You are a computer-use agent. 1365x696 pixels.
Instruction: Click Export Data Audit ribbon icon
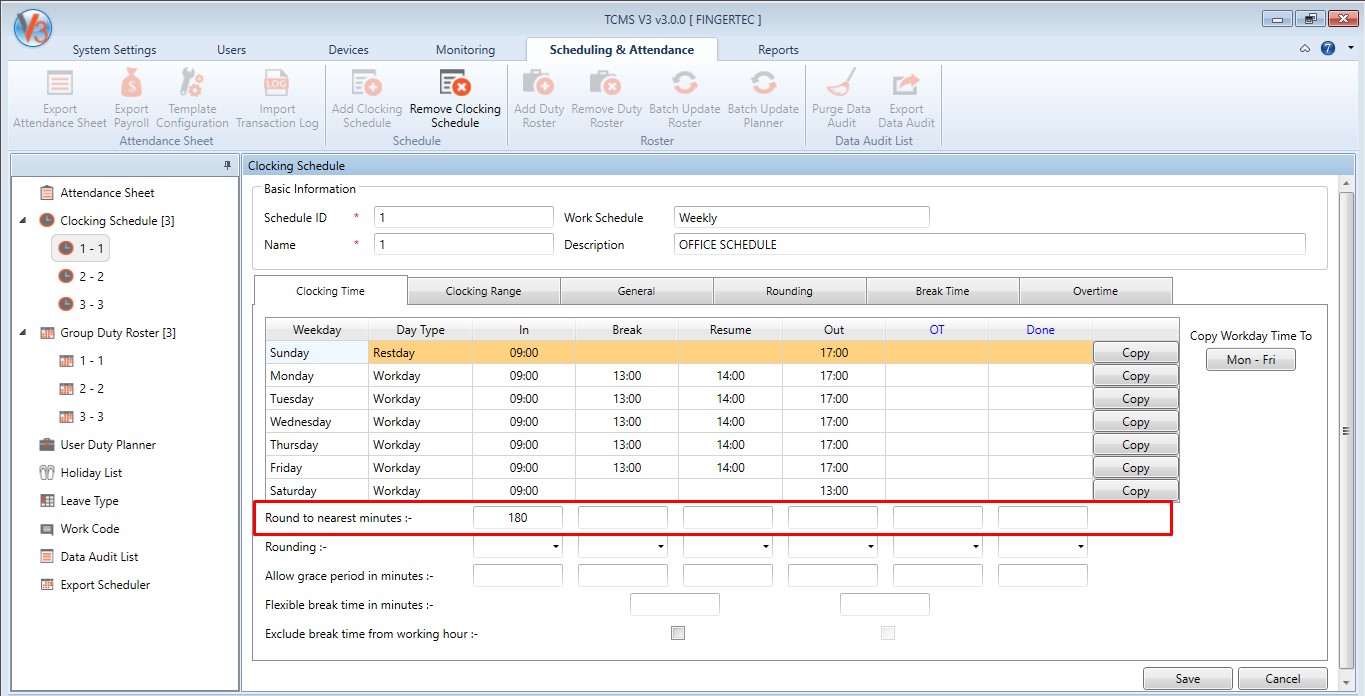tap(906, 98)
